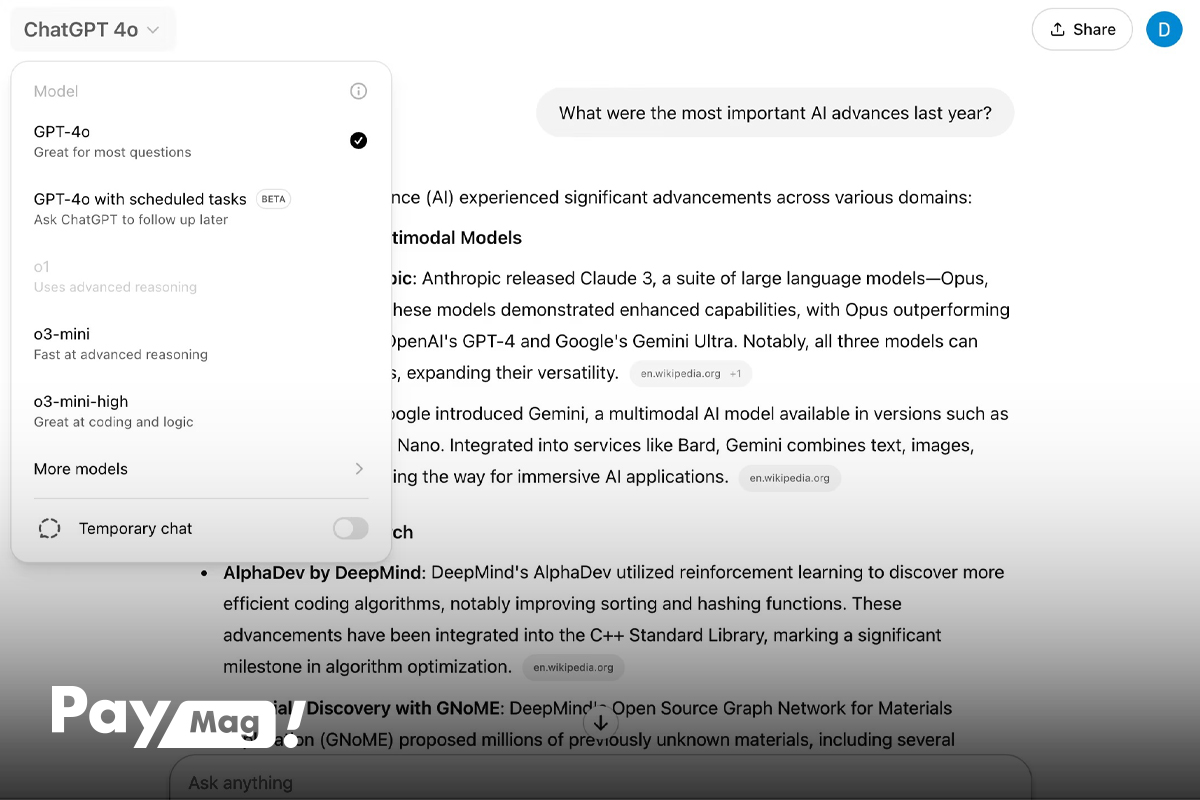
Task: Click the Temporary chat dashed circle icon
Action: pos(49,528)
